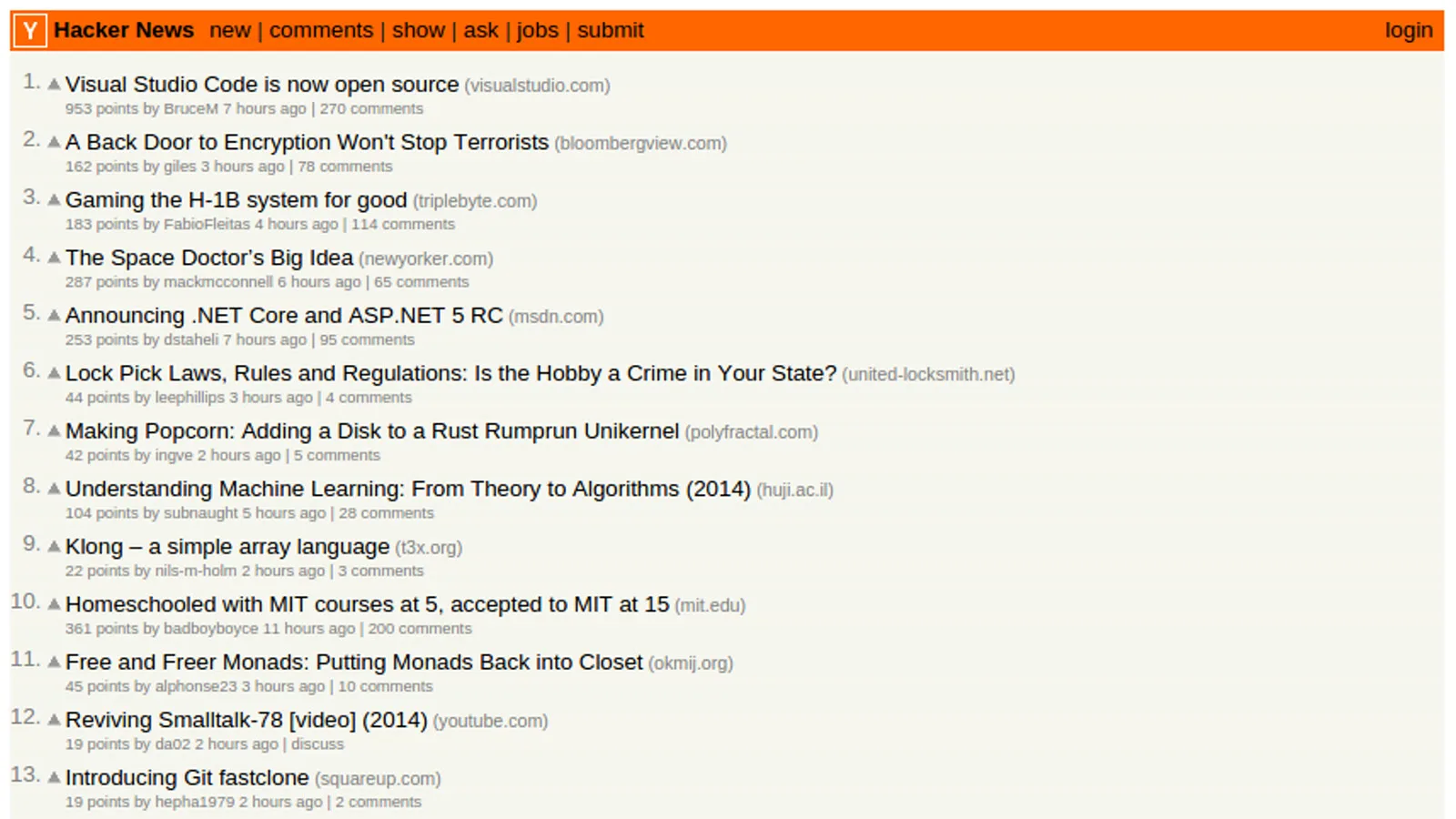The height and width of the screenshot is (819, 1456).
Task: Open the bloombergview.com domain link
Action: pyautogui.click(x=641, y=144)
